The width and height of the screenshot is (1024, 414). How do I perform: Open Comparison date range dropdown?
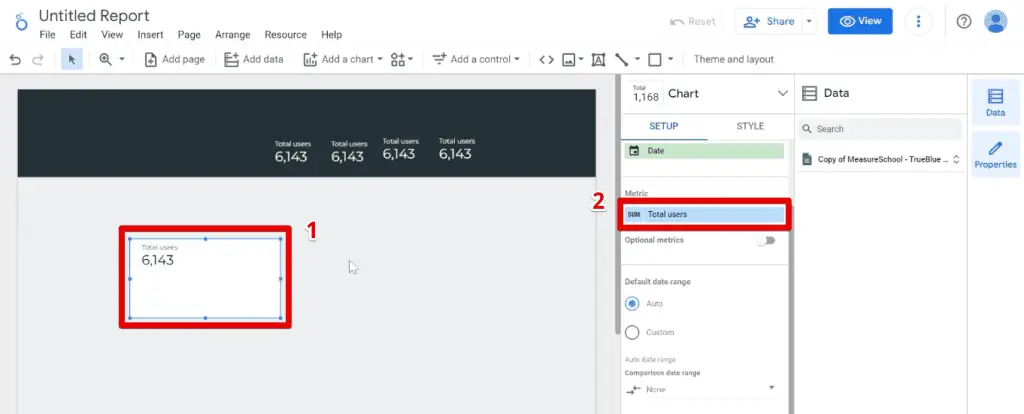click(701, 389)
